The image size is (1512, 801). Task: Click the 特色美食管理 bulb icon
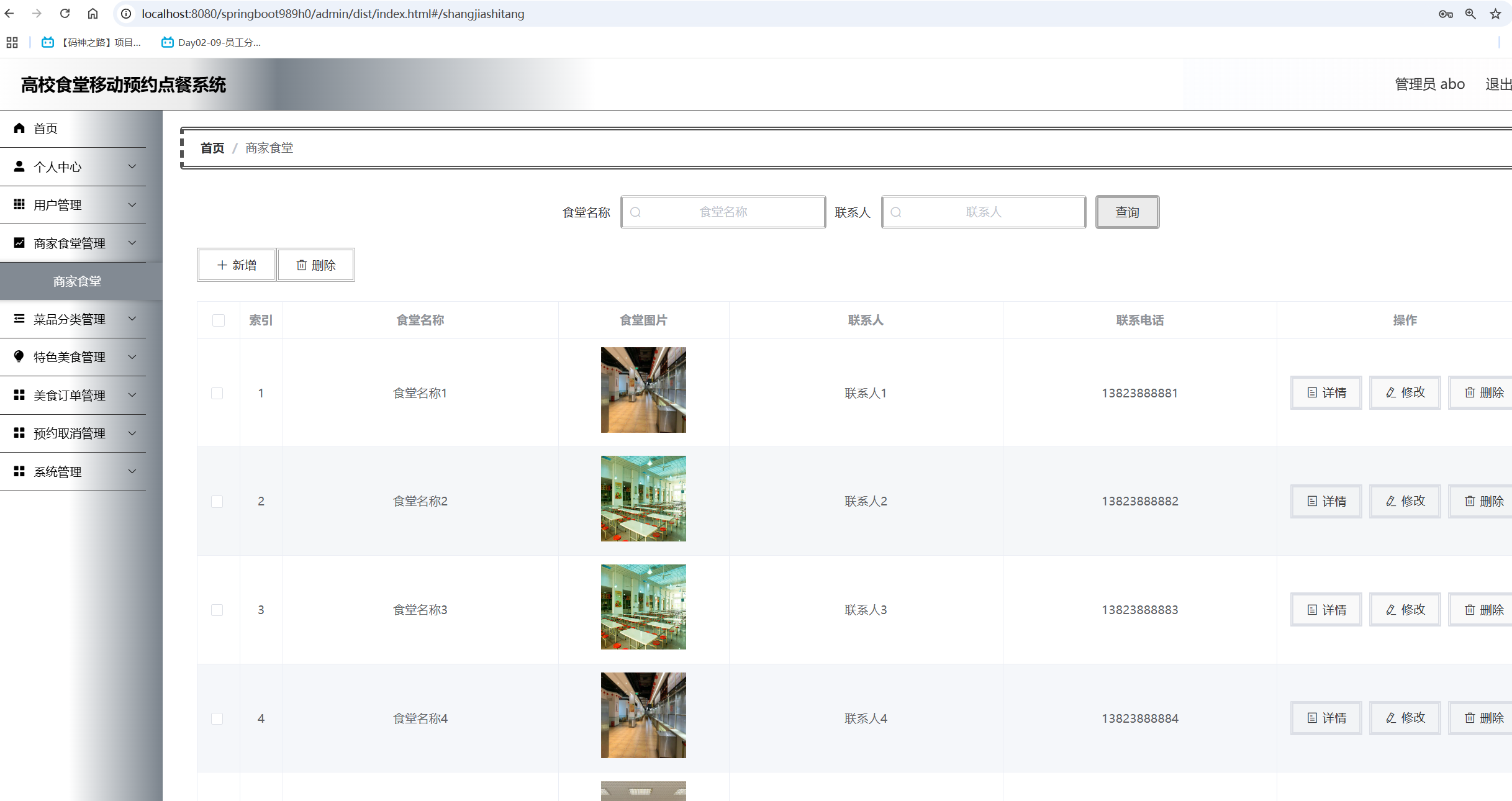click(19, 356)
